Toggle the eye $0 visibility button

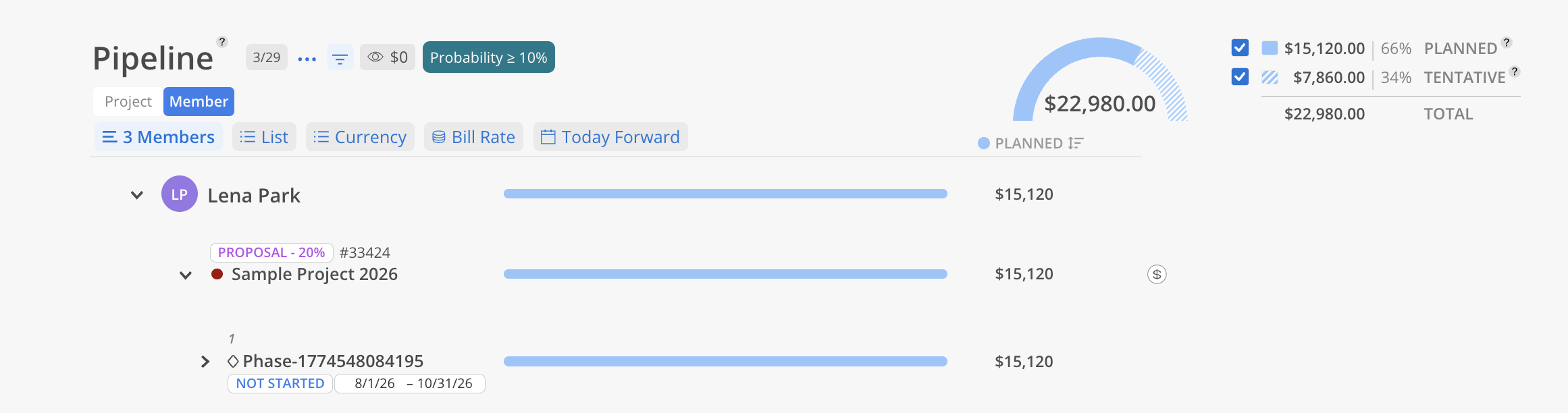[x=388, y=57]
